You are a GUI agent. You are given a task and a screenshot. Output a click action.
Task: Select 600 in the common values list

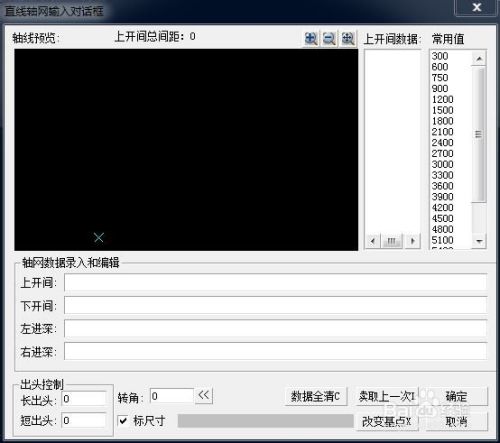click(x=440, y=67)
